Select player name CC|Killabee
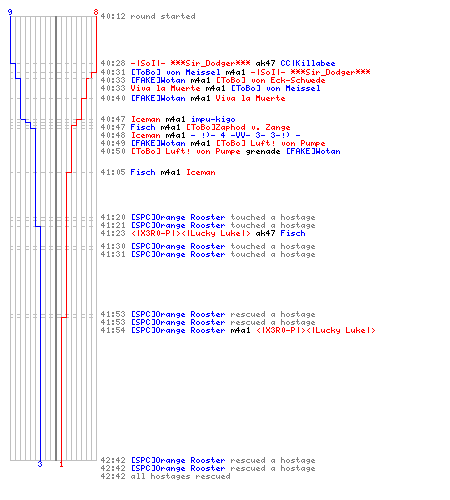 (308, 63)
